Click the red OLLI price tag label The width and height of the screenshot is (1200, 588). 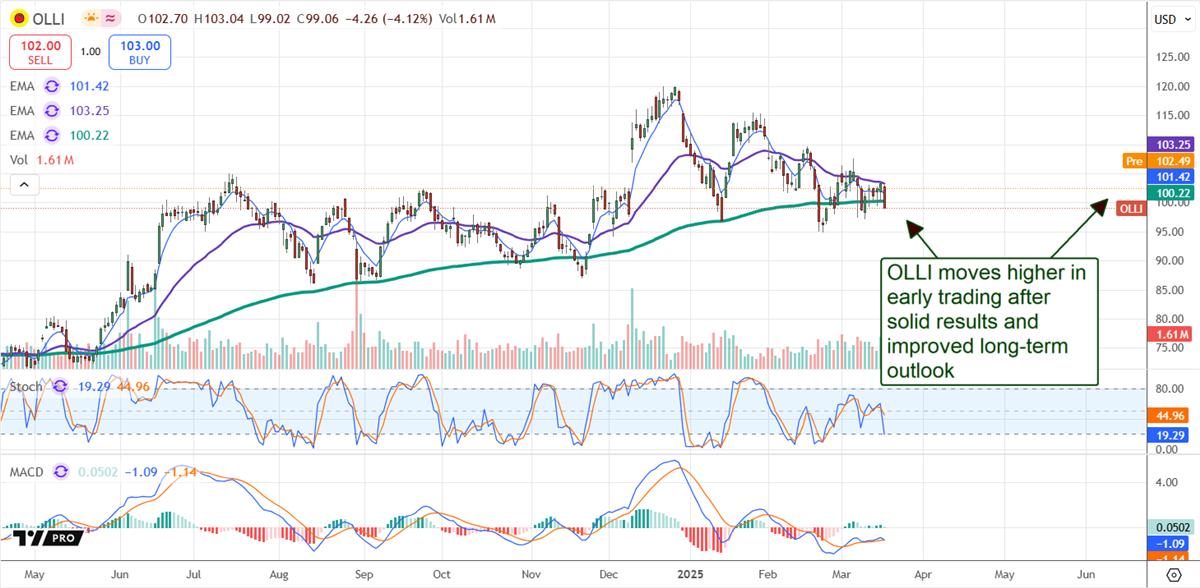point(1130,208)
